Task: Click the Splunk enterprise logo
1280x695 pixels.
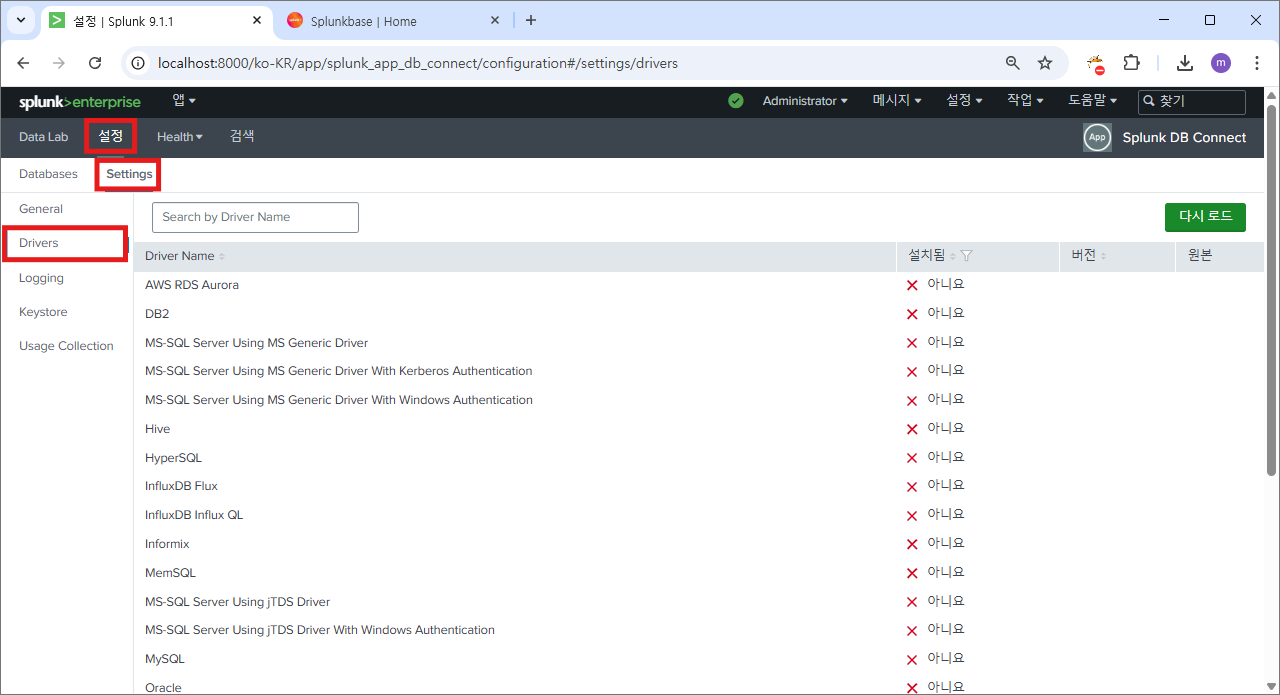Action: (80, 102)
